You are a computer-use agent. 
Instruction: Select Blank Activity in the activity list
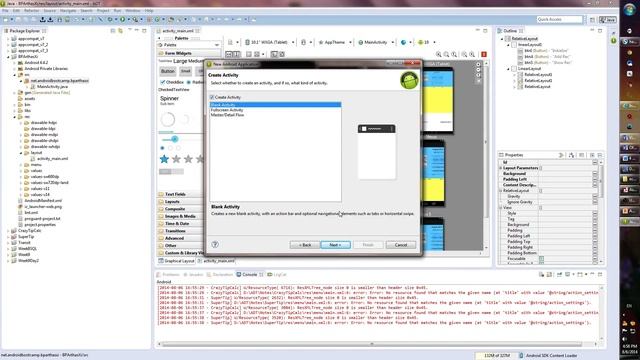tap(275, 105)
